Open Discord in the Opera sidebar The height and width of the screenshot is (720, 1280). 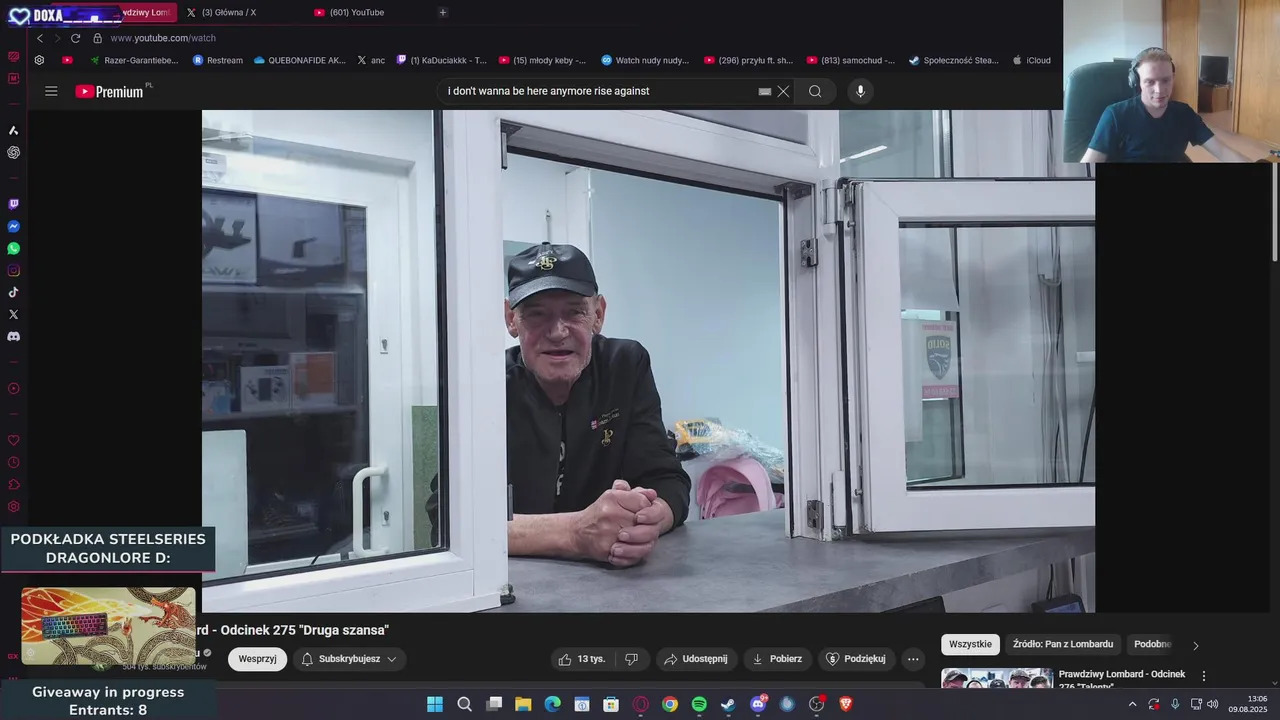13,336
